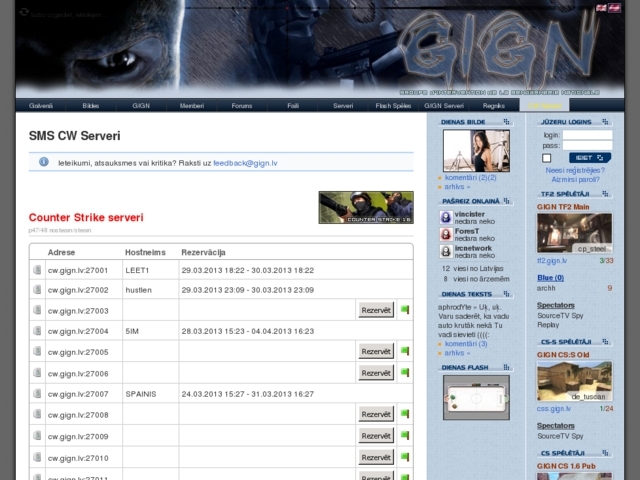The image size is (640, 480).
Task: Open the Flash Spēles menu item
Action: [393, 105]
